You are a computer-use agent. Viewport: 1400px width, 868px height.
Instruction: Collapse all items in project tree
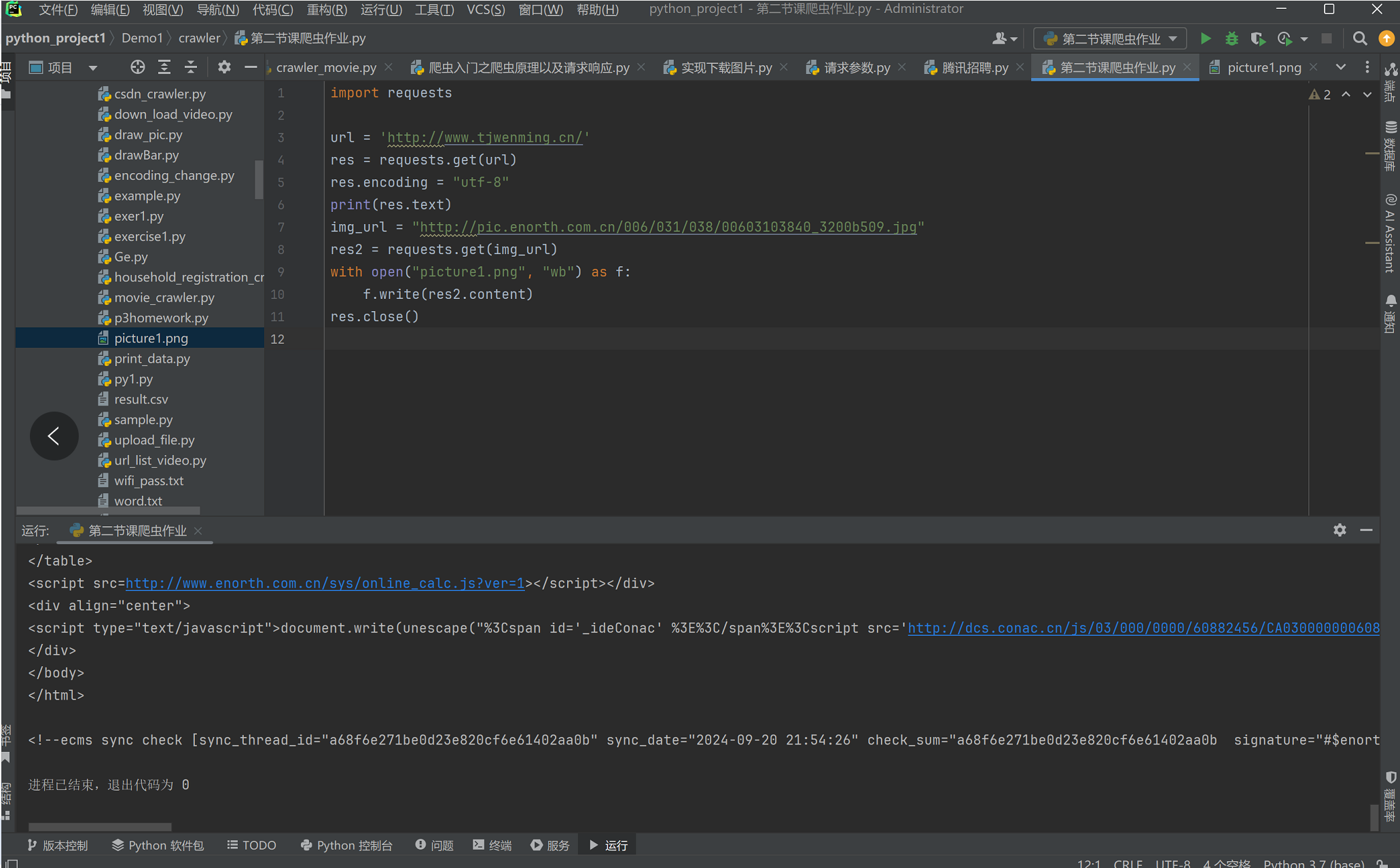click(x=191, y=67)
